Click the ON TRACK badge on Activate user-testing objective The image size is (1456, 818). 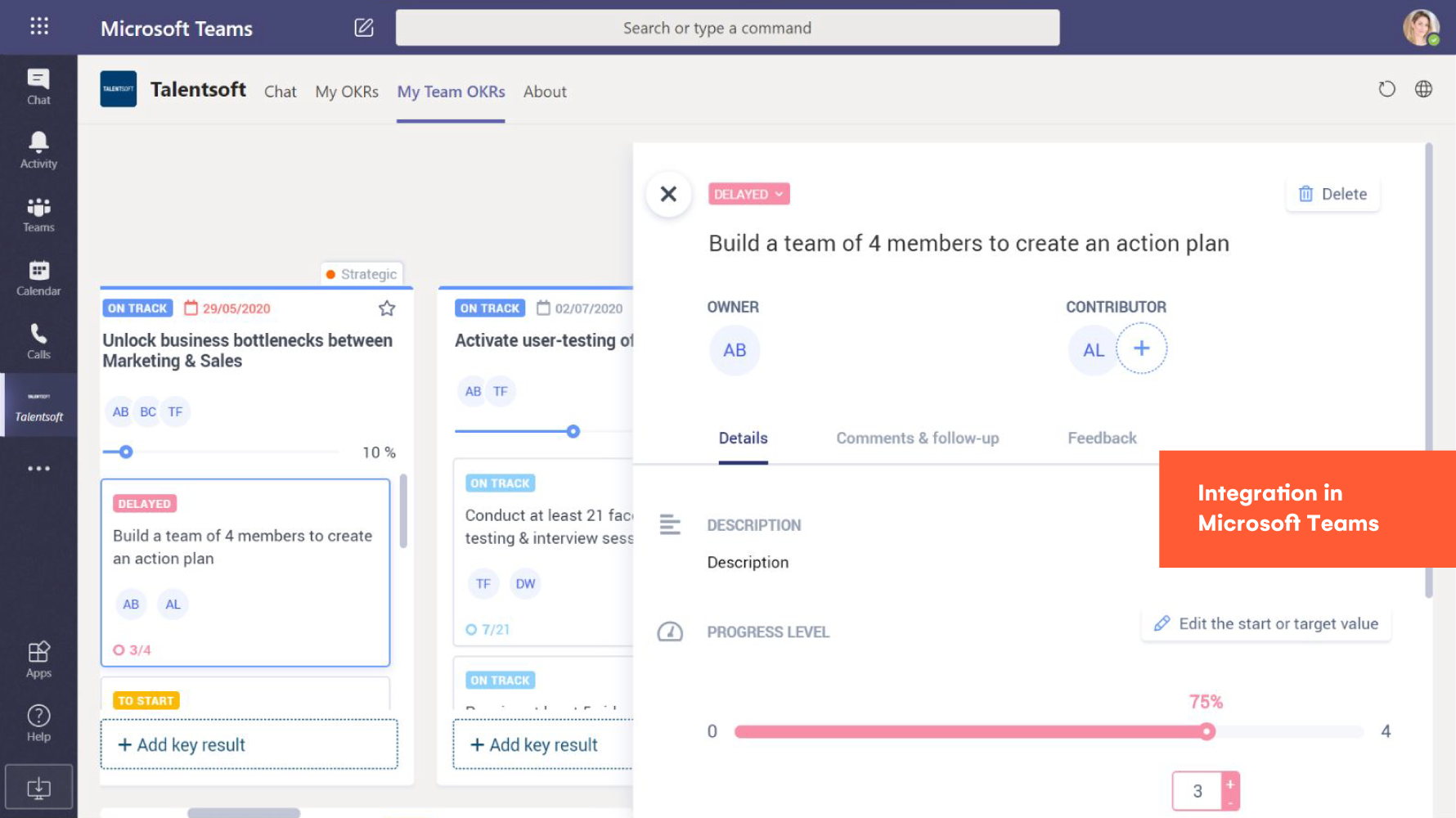pos(490,308)
